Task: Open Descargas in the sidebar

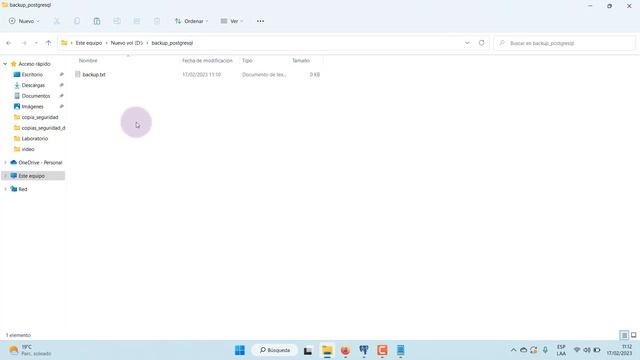Action: [x=33, y=85]
